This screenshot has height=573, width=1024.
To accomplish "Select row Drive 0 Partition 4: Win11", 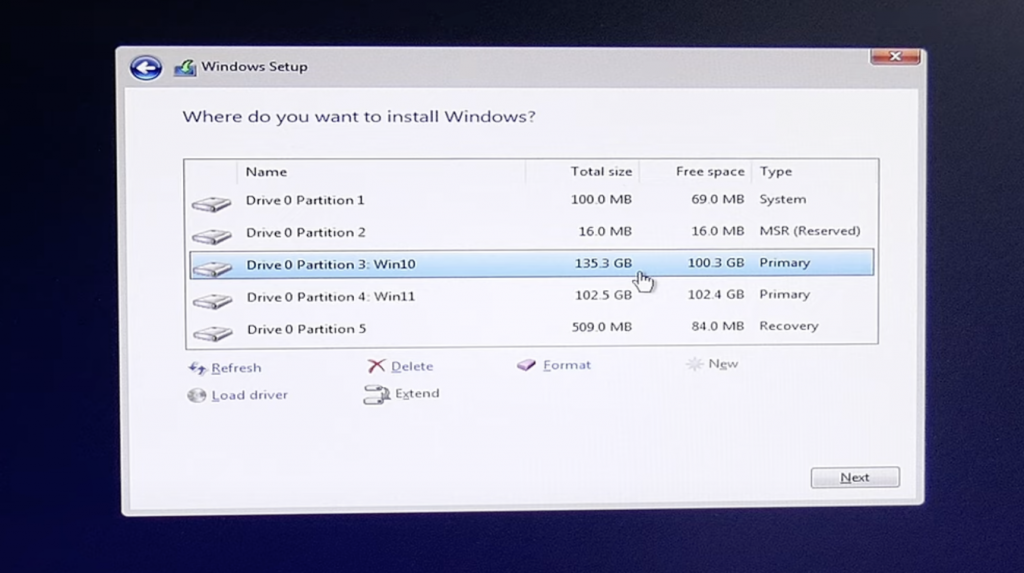I will click(x=532, y=295).
